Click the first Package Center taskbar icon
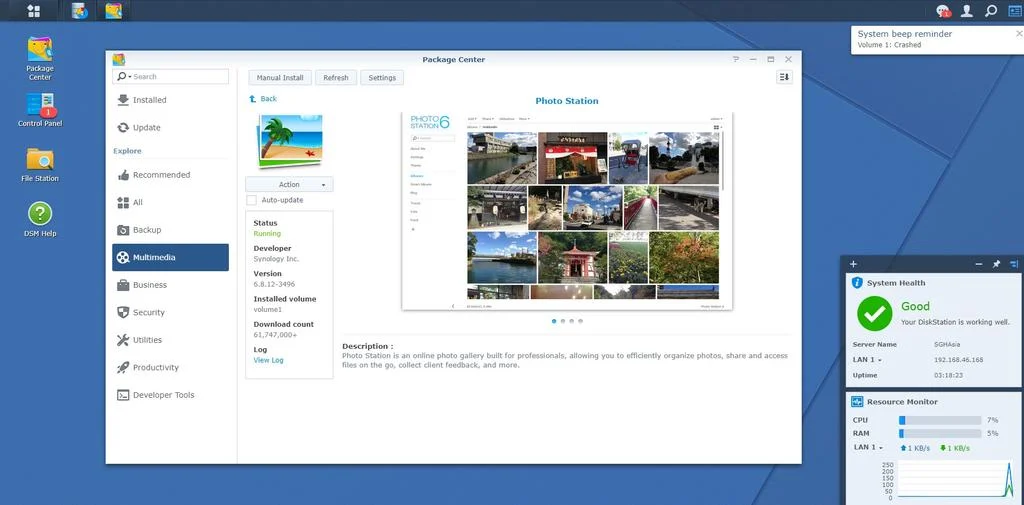 click(80, 10)
